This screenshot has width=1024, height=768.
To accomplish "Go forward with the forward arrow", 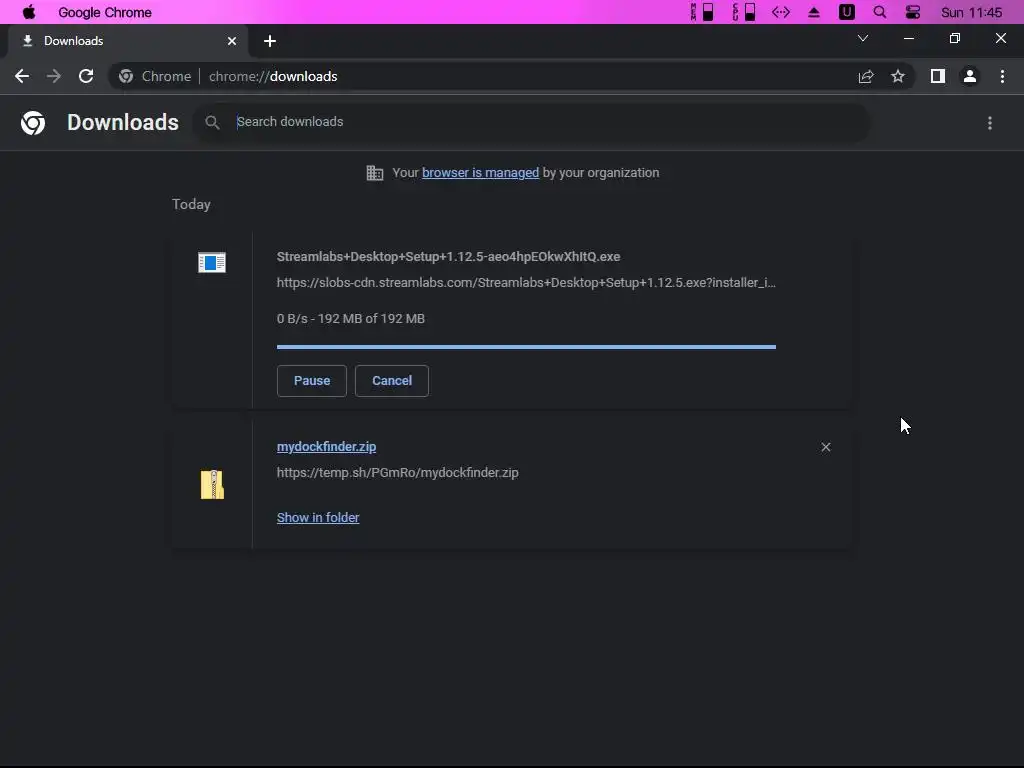I will (54, 76).
